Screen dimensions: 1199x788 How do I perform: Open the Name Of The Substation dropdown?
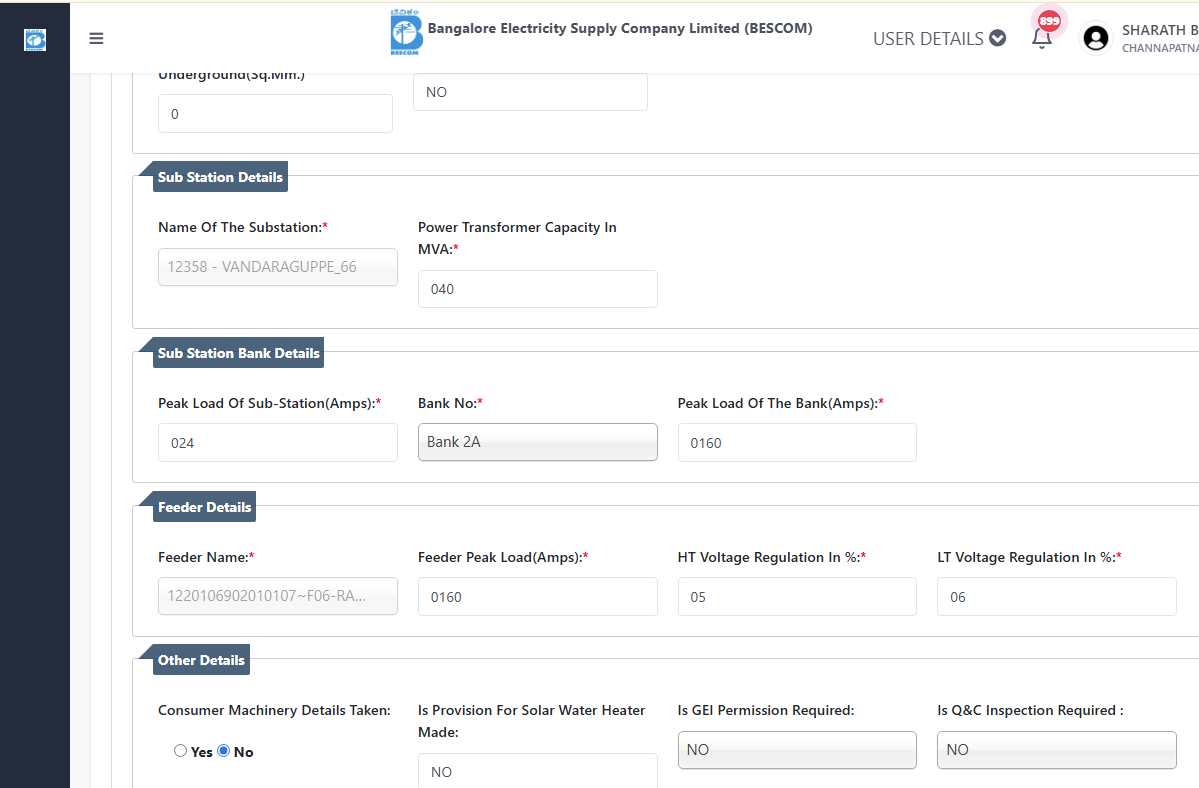coord(277,267)
